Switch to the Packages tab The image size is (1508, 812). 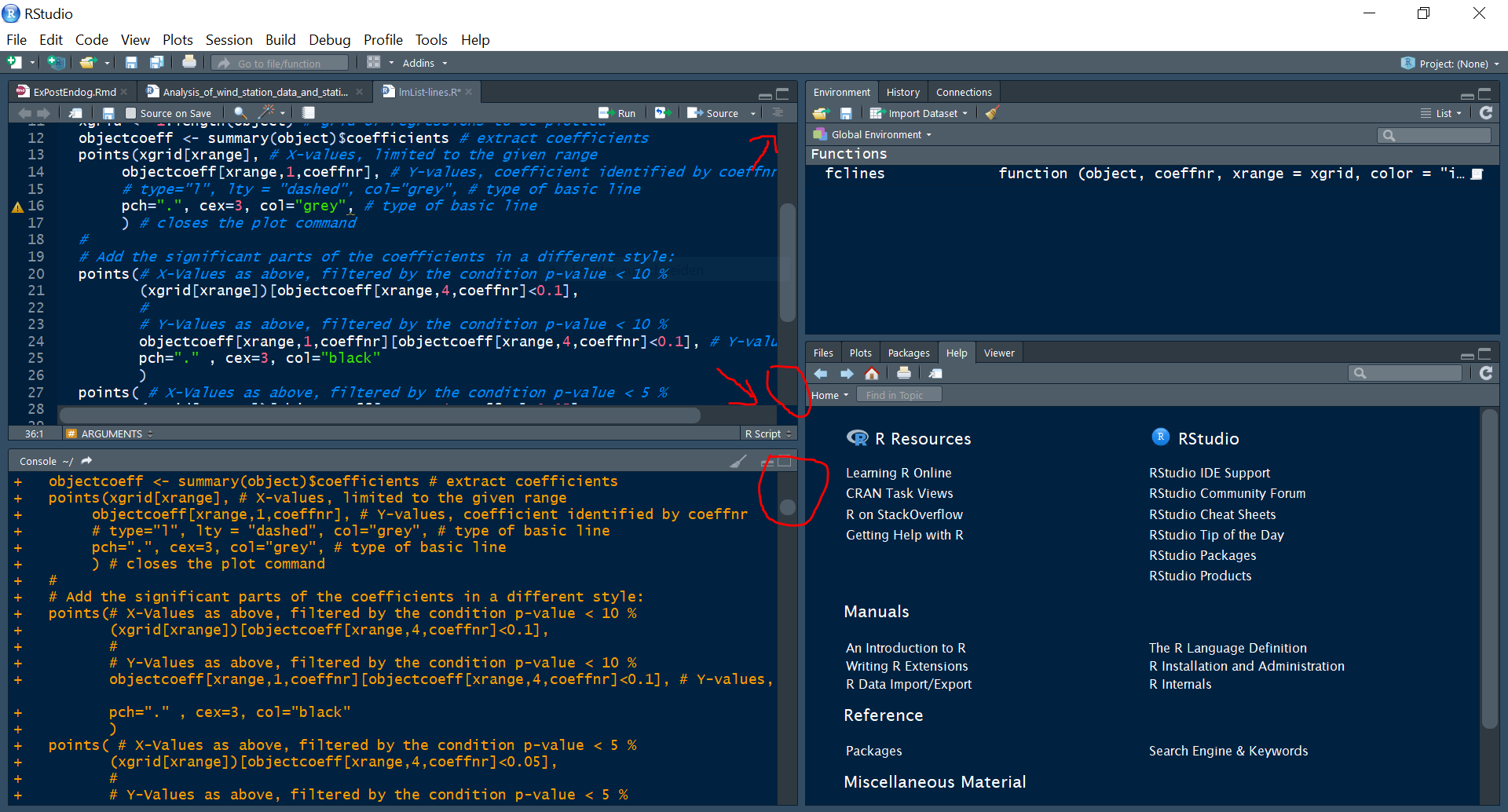tap(909, 353)
